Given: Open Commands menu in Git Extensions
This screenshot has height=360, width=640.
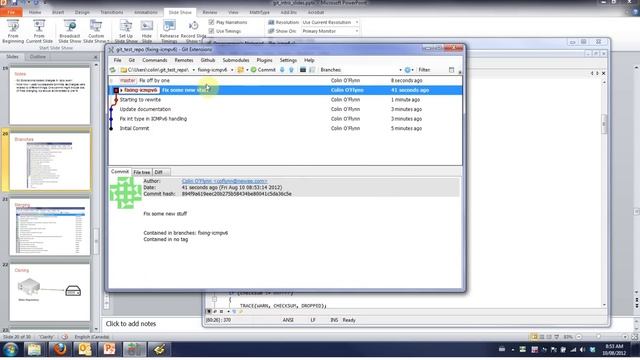Looking at the screenshot, I should (x=155, y=60).
